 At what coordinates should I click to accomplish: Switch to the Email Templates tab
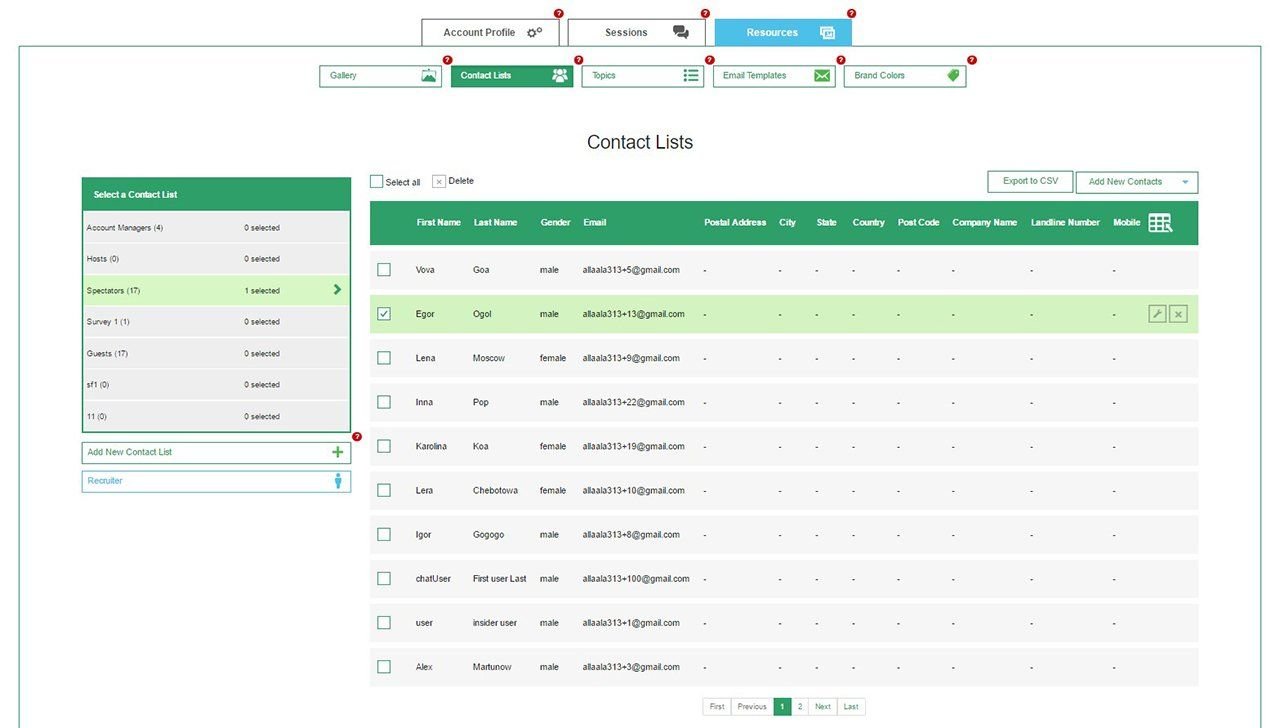pos(774,76)
